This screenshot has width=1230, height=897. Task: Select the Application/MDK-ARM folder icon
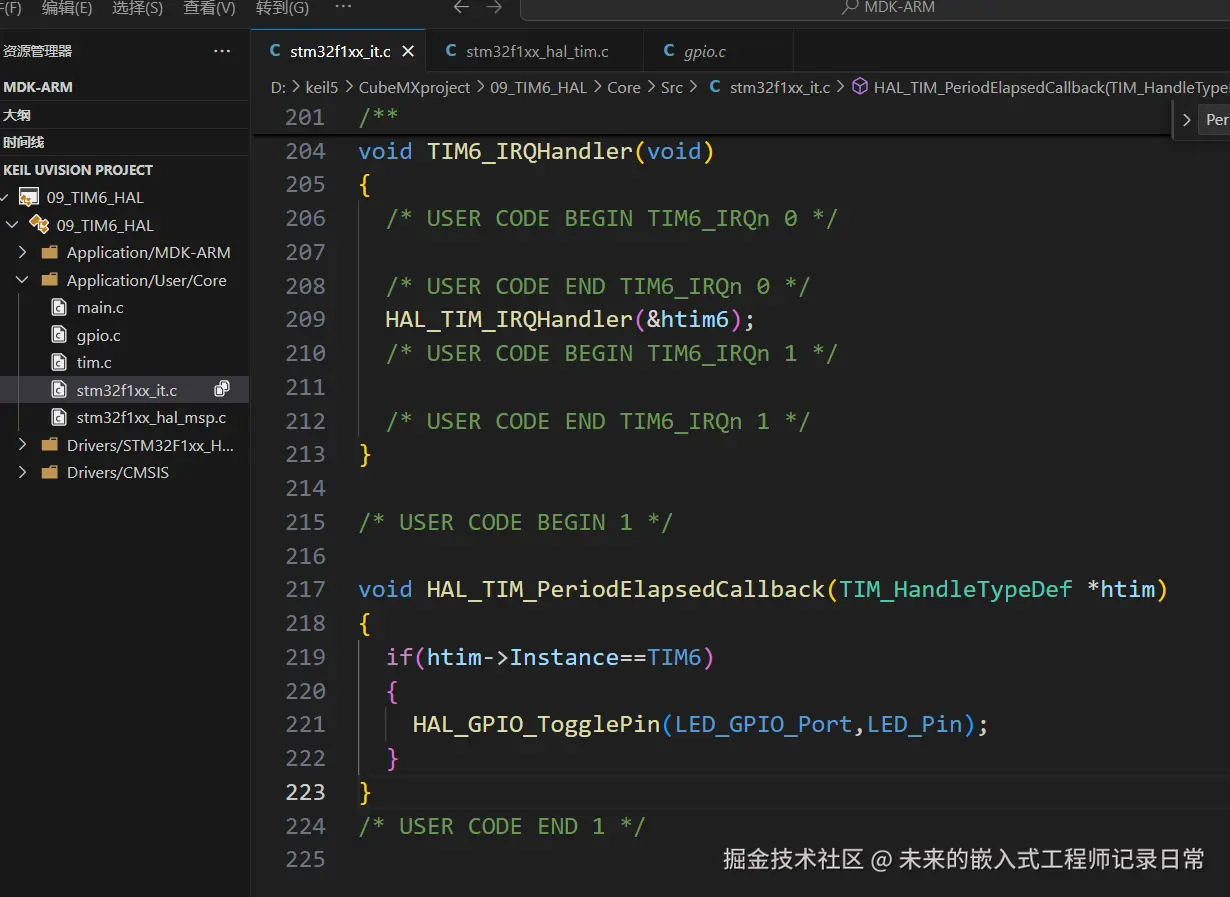point(49,253)
